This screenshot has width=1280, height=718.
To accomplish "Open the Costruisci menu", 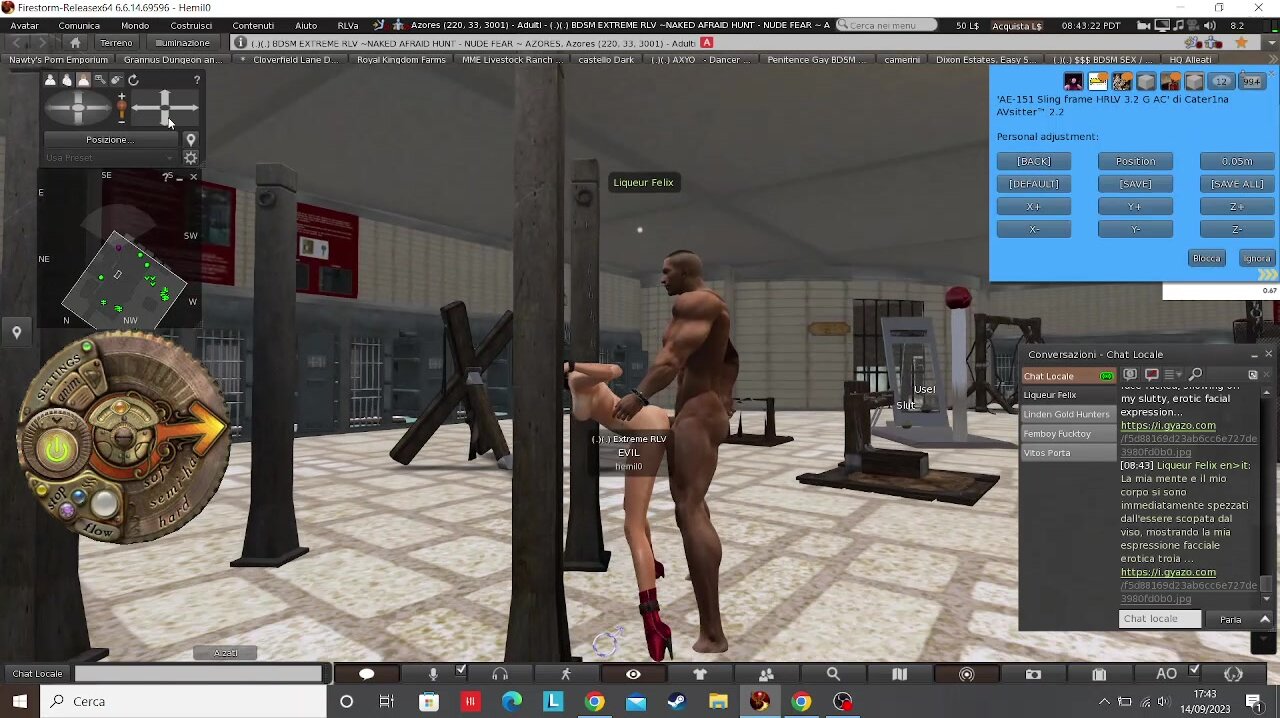I will coord(191,25).
